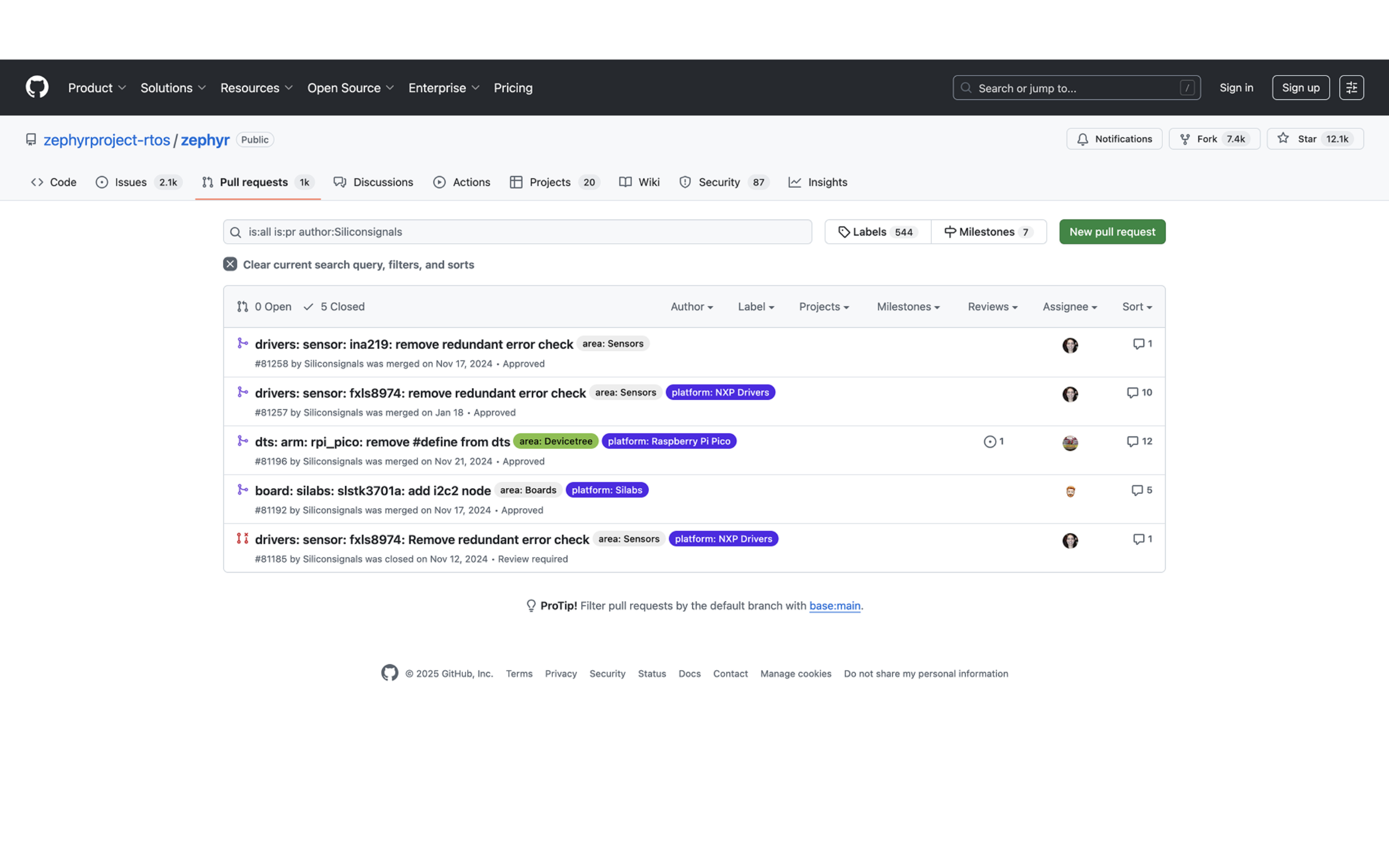Screen dimensions: 1389x868
Task: Open Milestones page with 7 count
Action: pos(988,232)
